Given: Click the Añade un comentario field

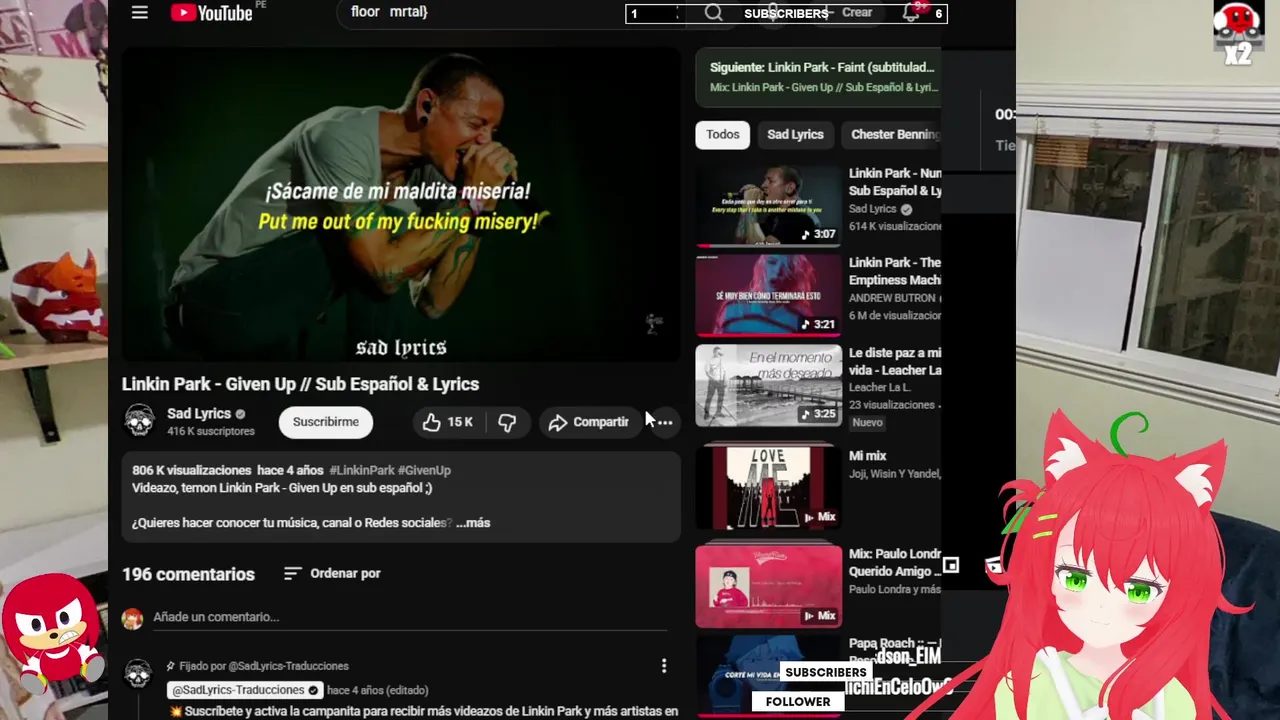Looking at the screenshot, I should (x=410, y=617).
